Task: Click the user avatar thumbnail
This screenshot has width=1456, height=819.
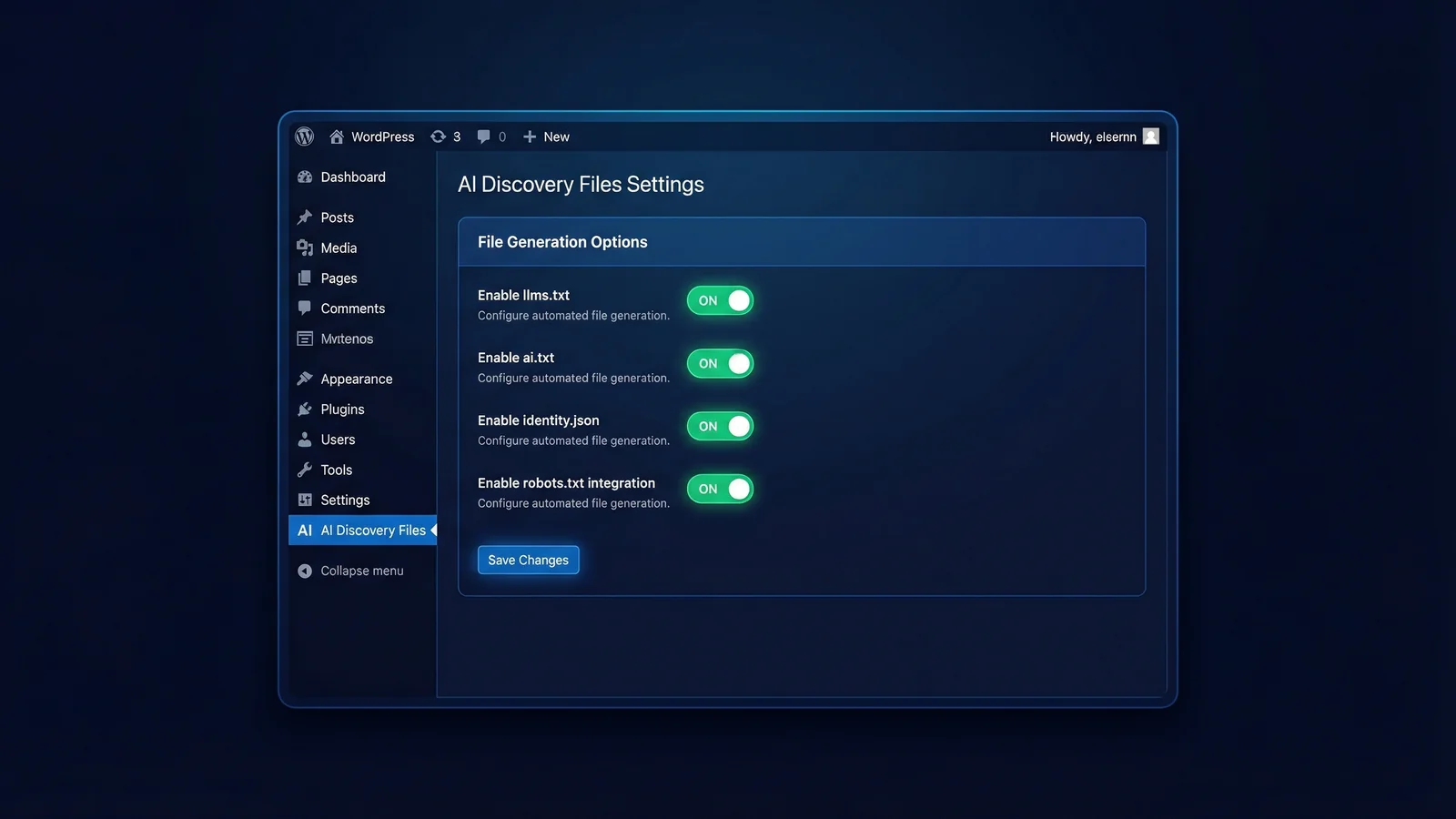Action: tap(1151, 136)
